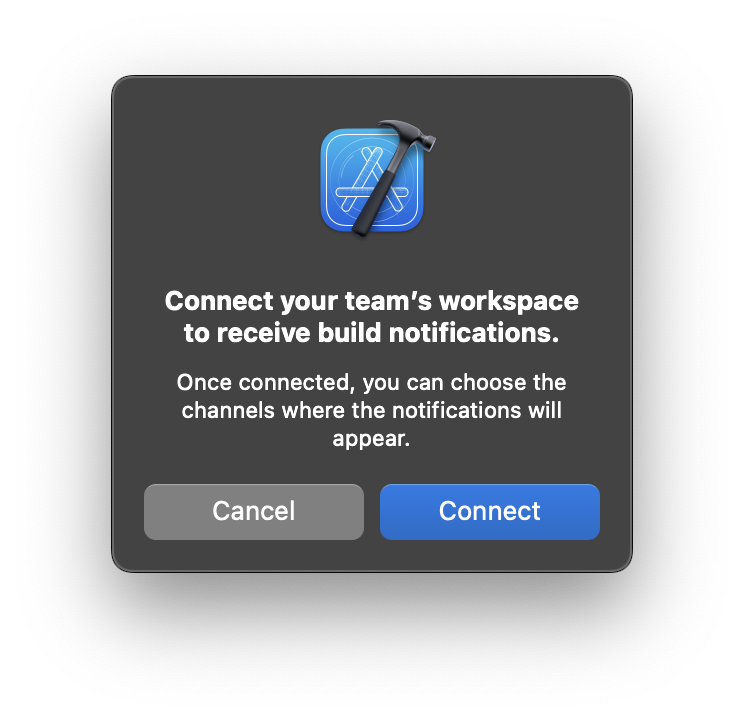Viewport: 744px width, 720px height.
Task: Click the word 'appear.' in description
Action: (371, 439)
